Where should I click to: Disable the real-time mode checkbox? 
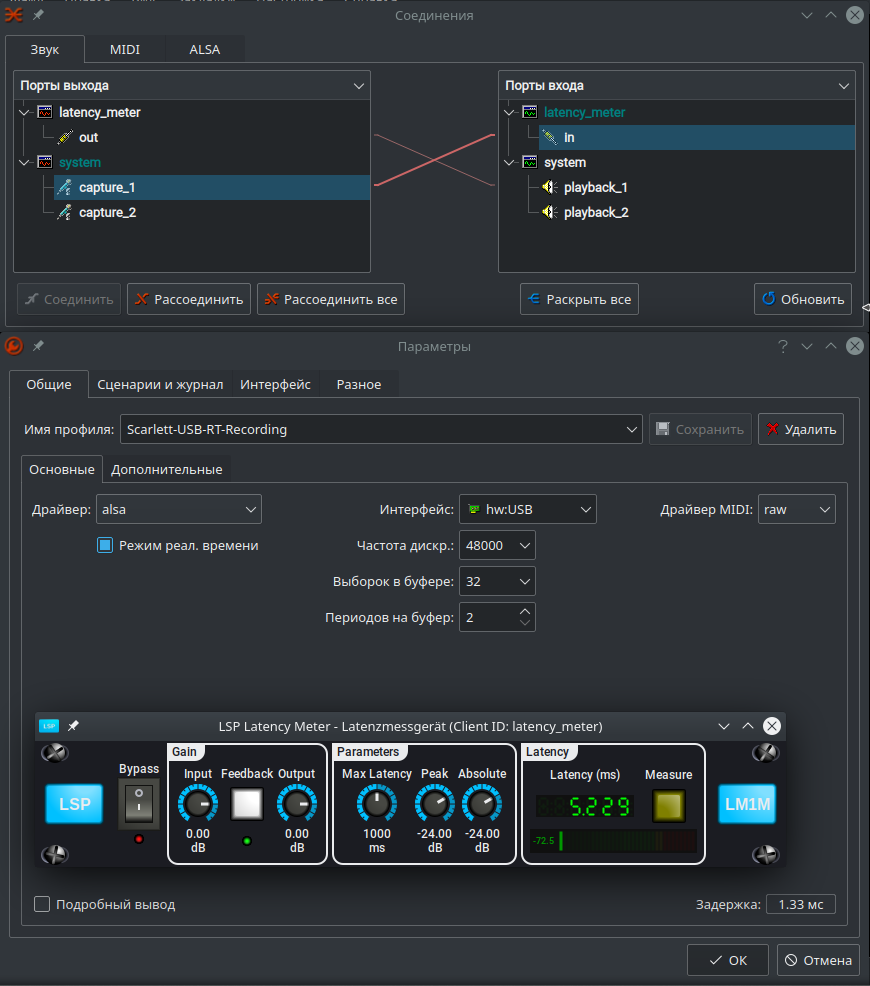[105, 545]
